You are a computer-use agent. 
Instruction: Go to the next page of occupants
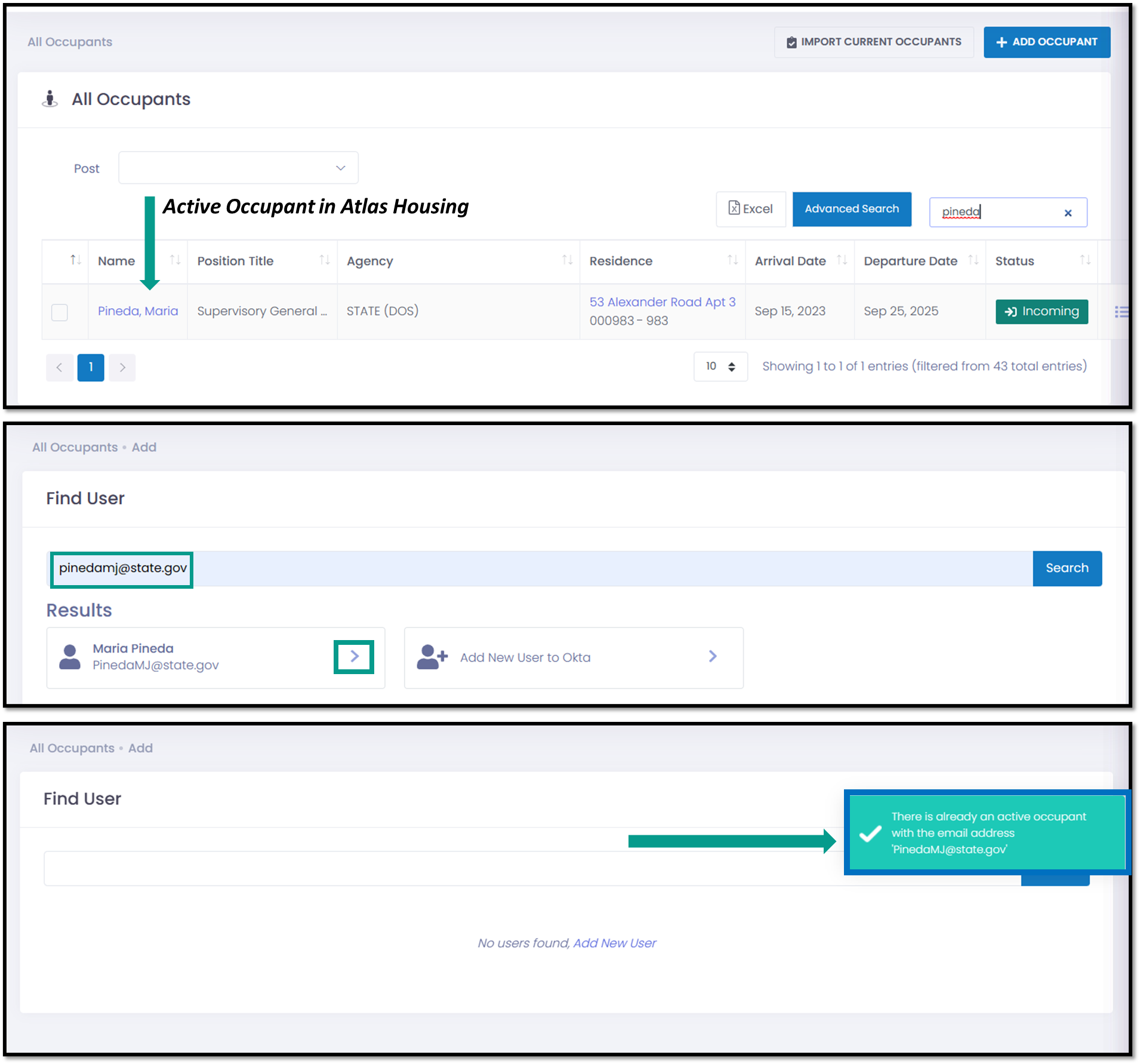tap(122, 367)
